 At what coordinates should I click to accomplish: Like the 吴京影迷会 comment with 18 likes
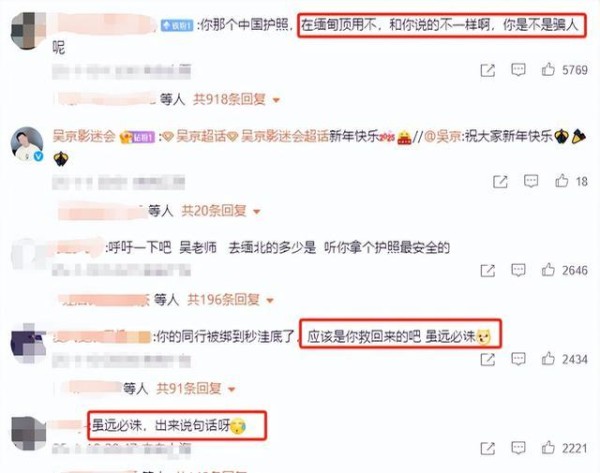tap(561, 181)
